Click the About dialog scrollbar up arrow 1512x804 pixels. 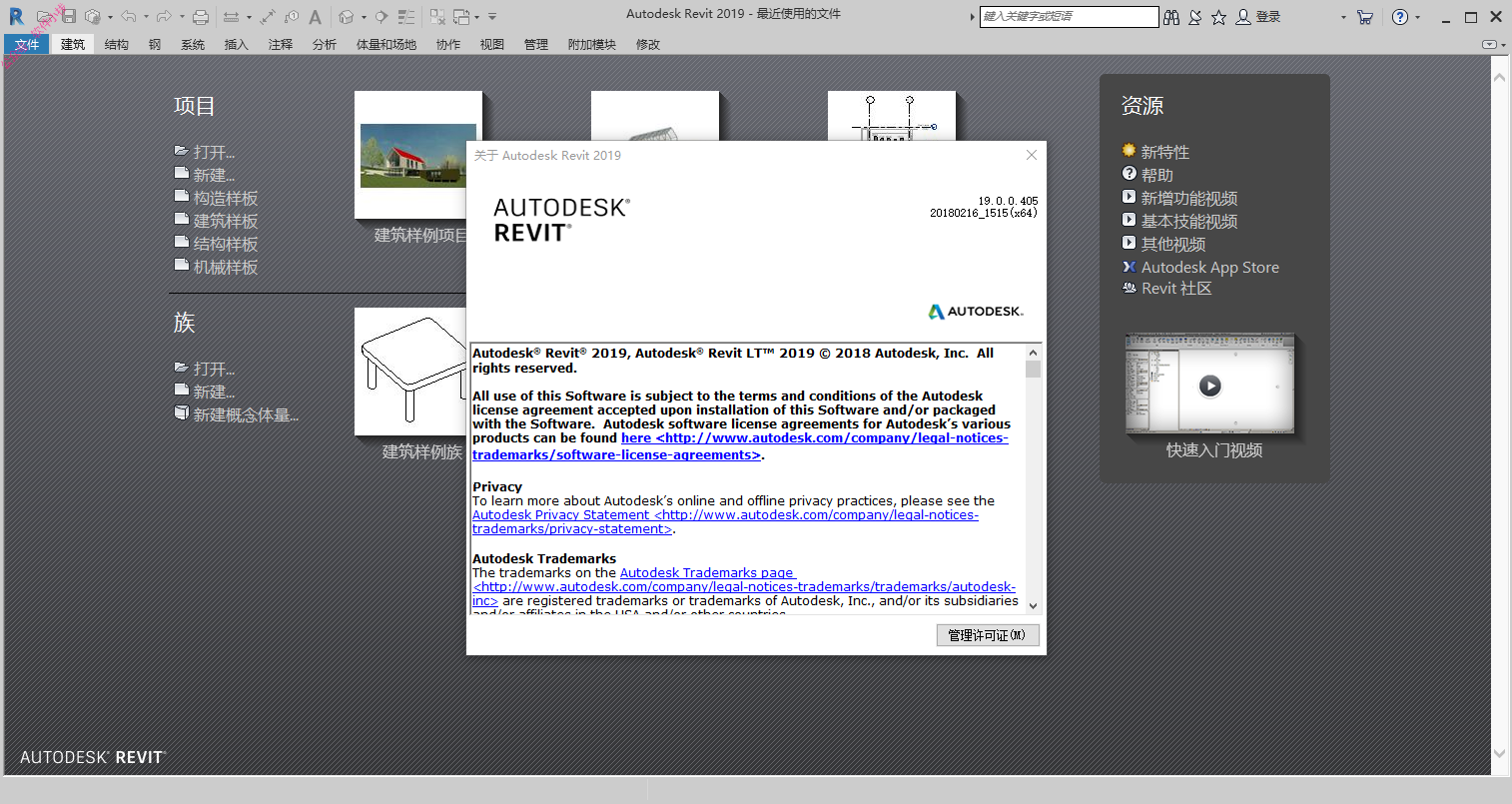coord(1033,352)
